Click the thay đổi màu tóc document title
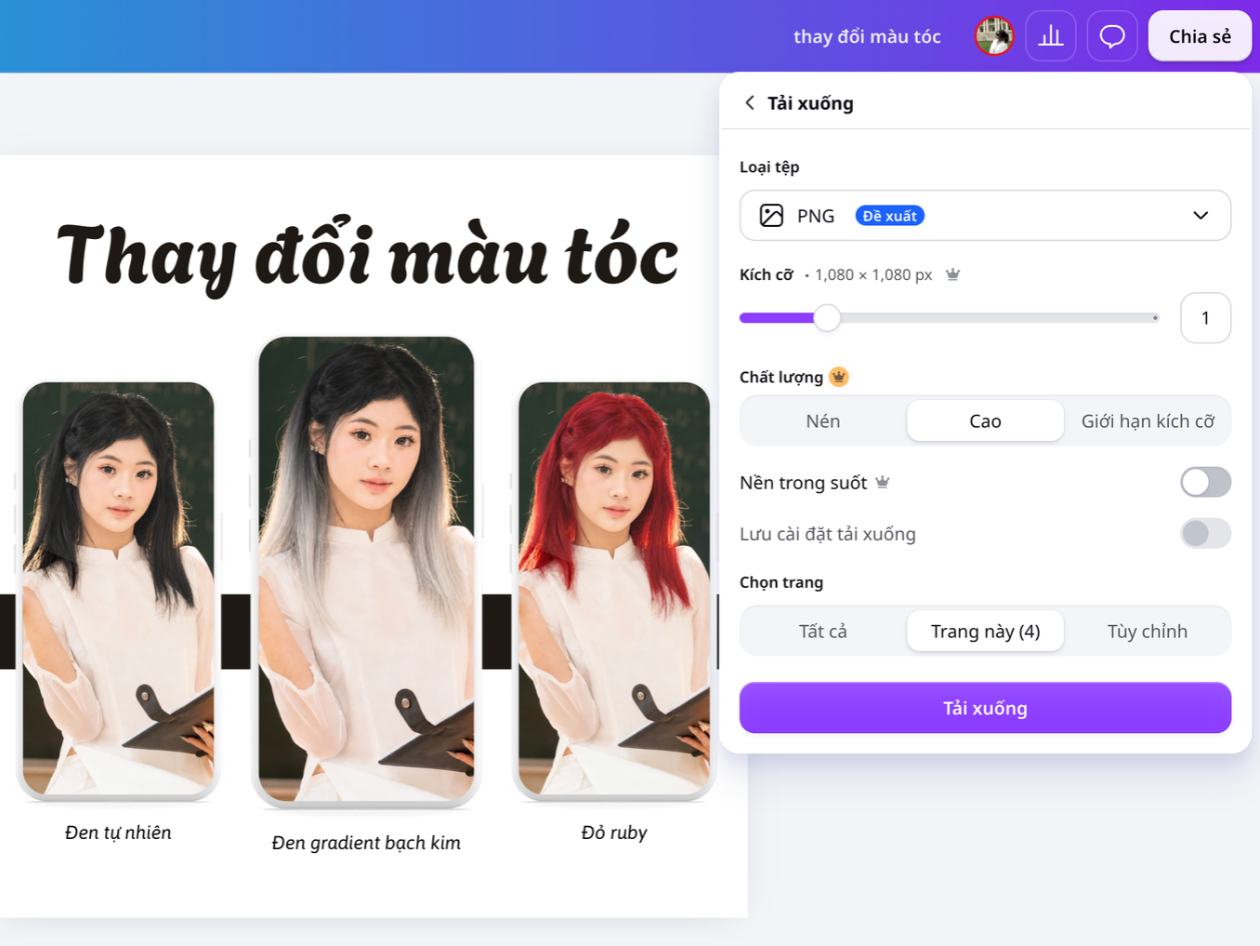 867,36
